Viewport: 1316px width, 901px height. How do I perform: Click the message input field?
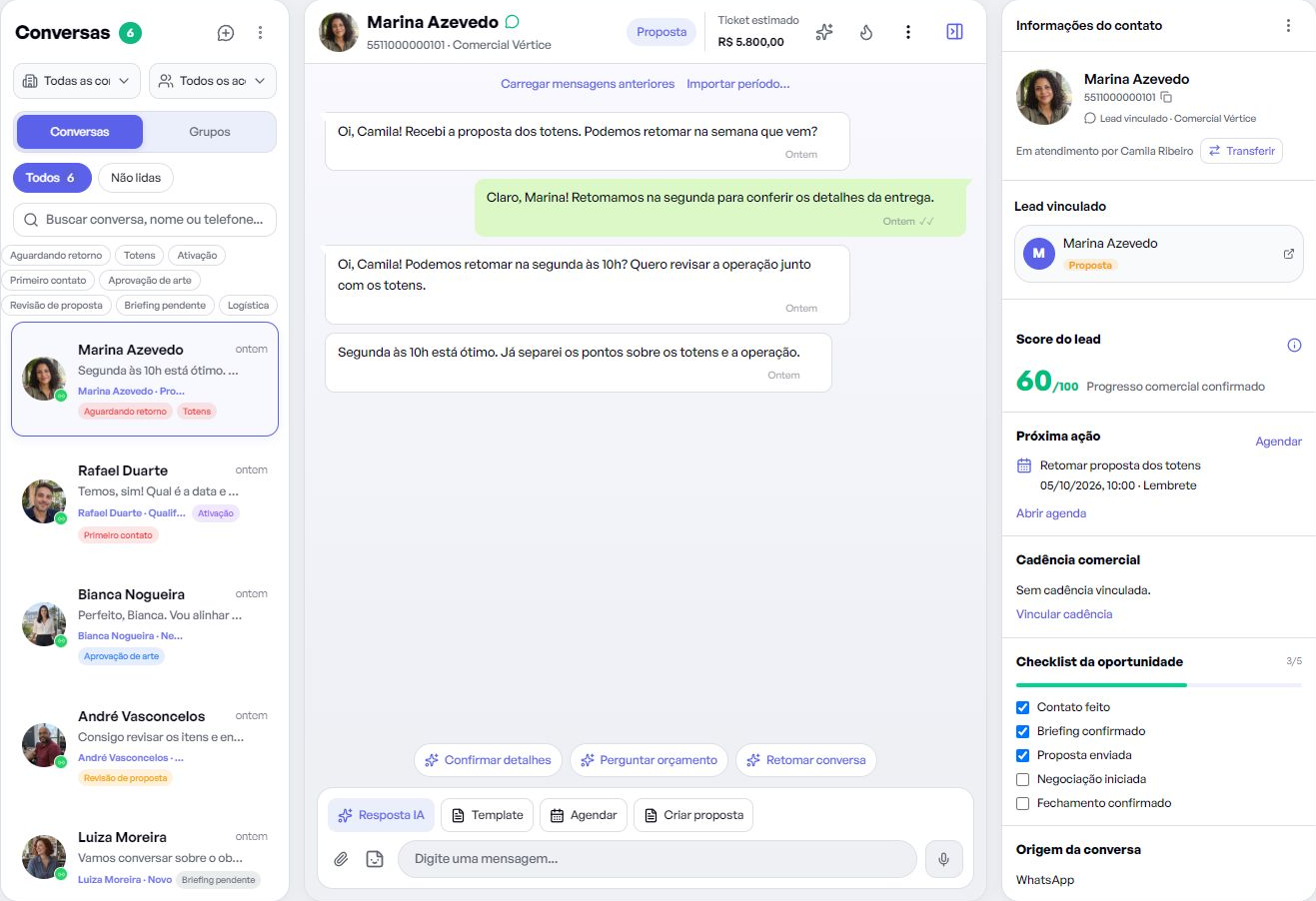(657, 859)
